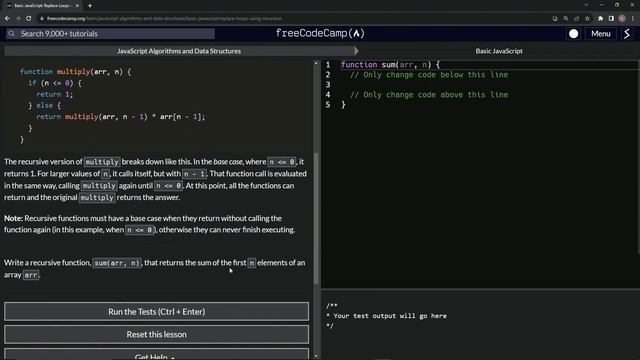This screenshot has width=640, height=360.
Task: Close the Basic JavaScript browser tab
Action: coord(77,6)
